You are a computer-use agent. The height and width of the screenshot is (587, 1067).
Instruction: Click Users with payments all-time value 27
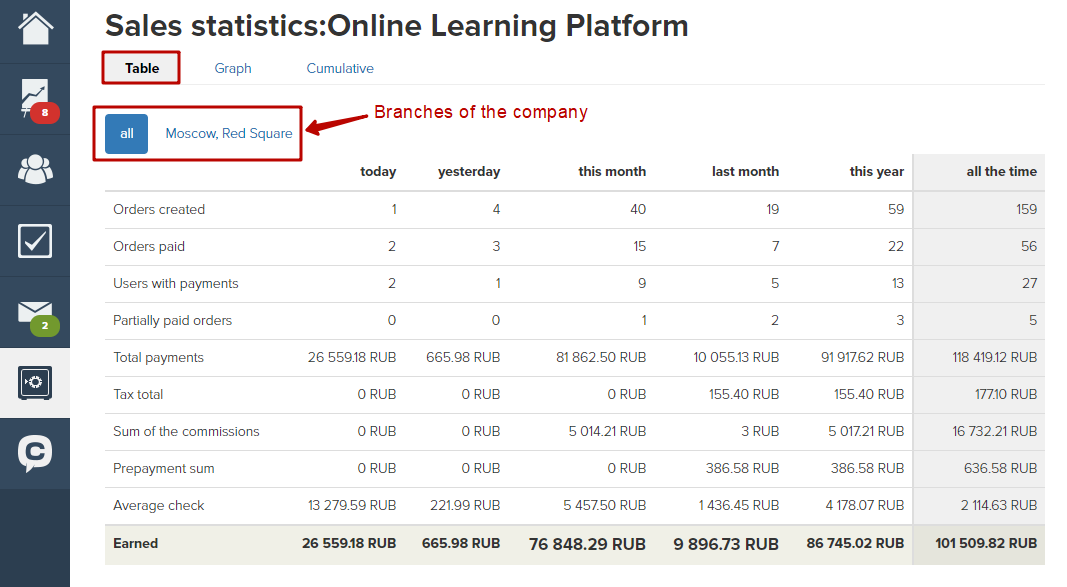[1030, 283]
